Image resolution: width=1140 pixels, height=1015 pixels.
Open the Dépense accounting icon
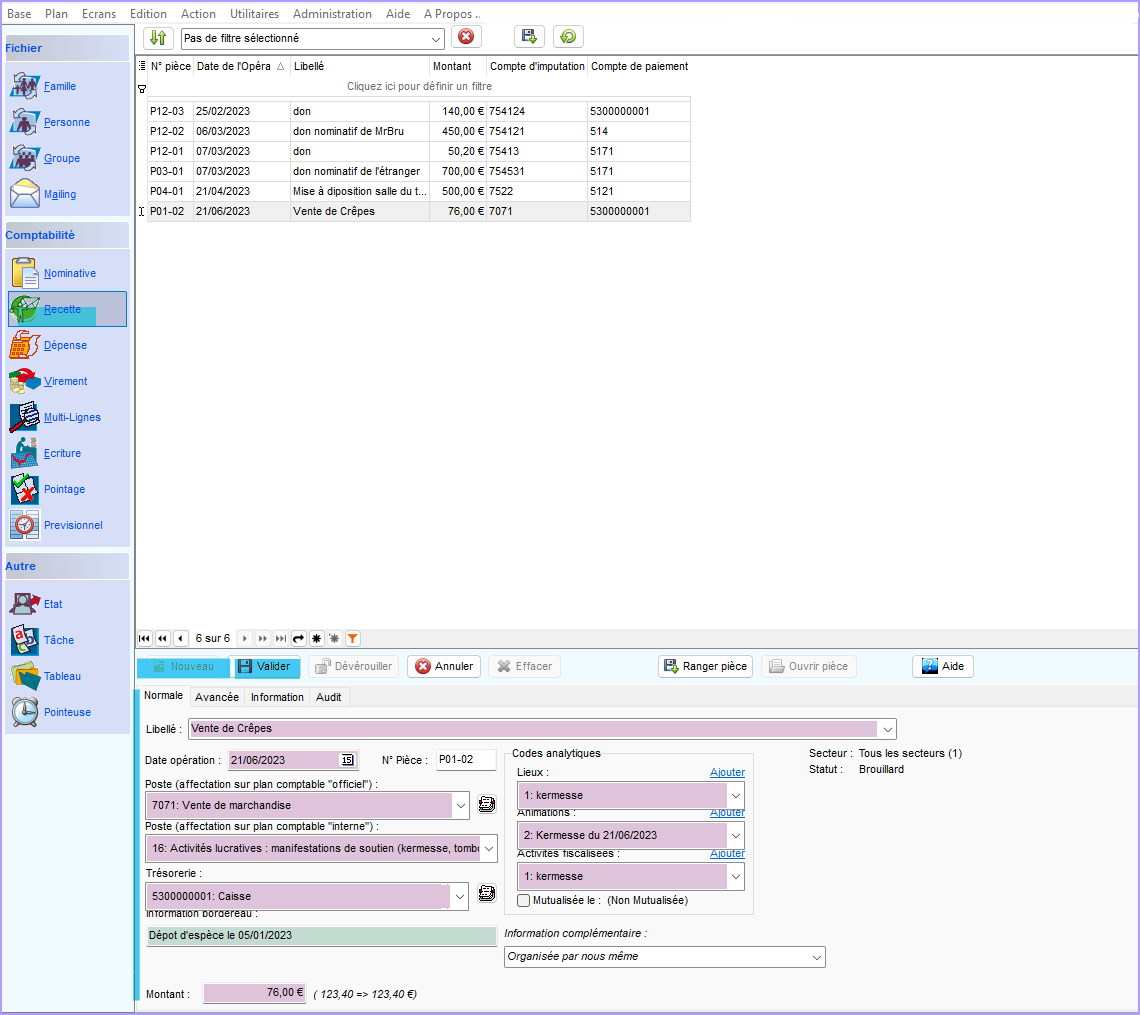(x=25, y=345)
